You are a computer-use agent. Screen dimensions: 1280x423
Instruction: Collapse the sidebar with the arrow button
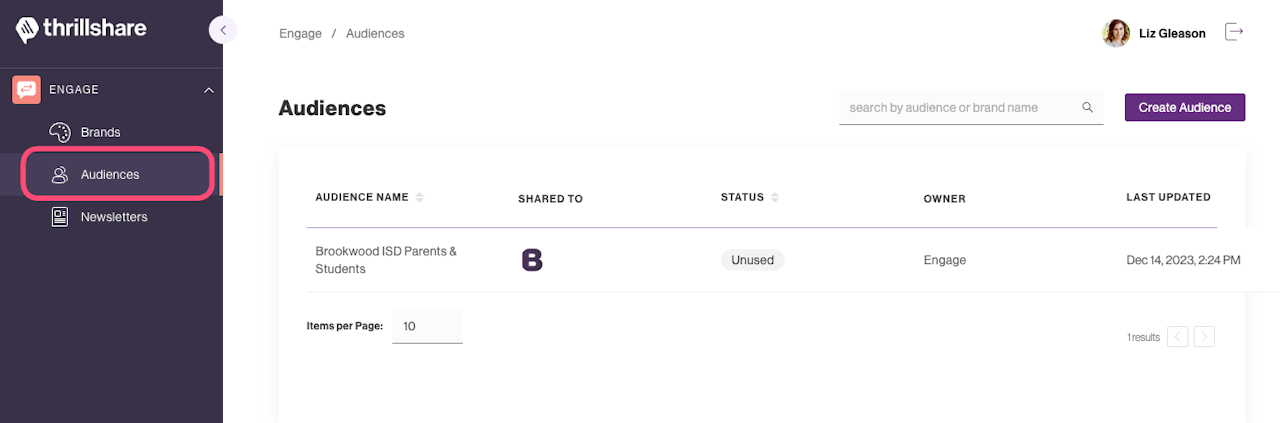tap(222, 30)
